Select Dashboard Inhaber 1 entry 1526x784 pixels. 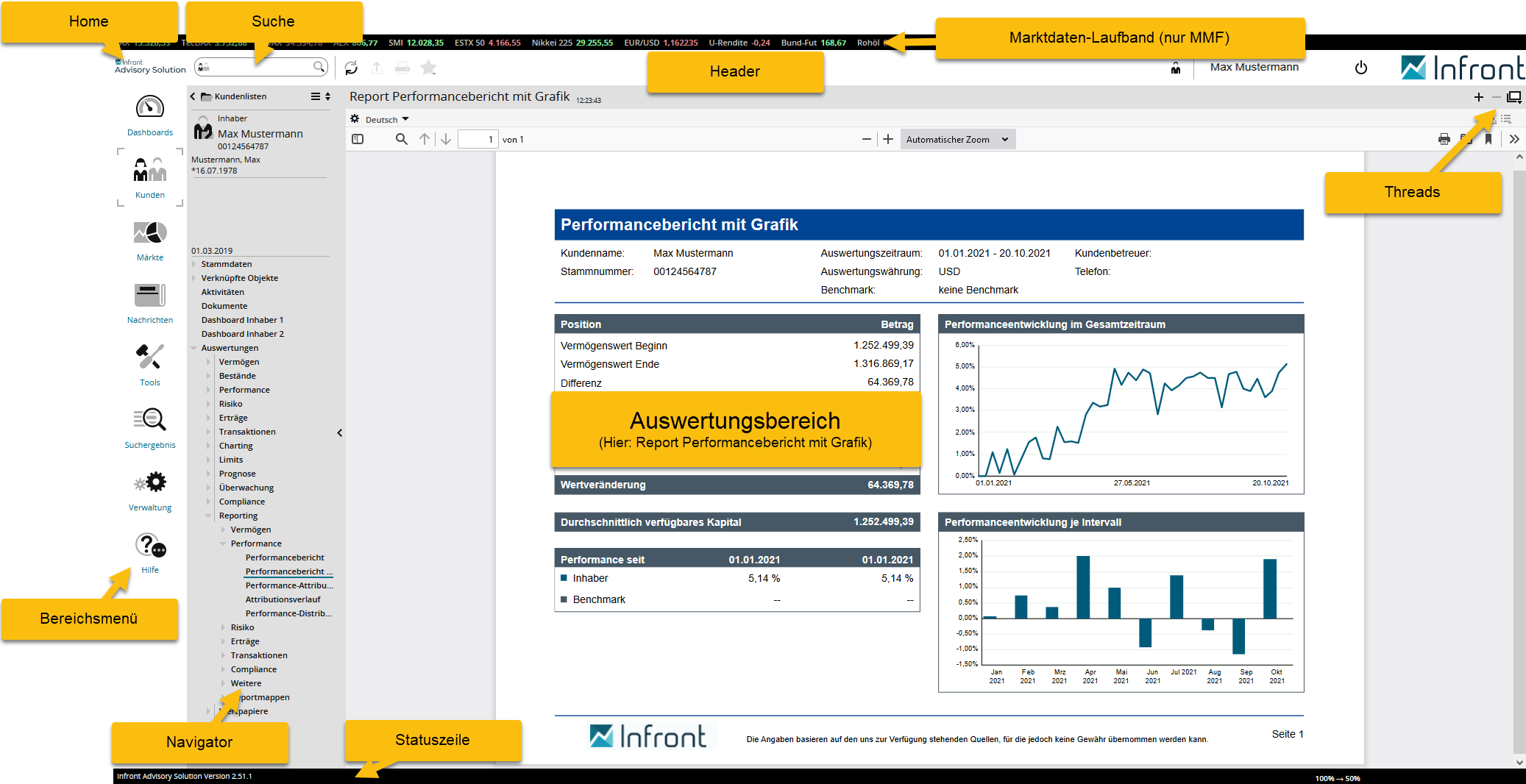click(x=242, y=320)
